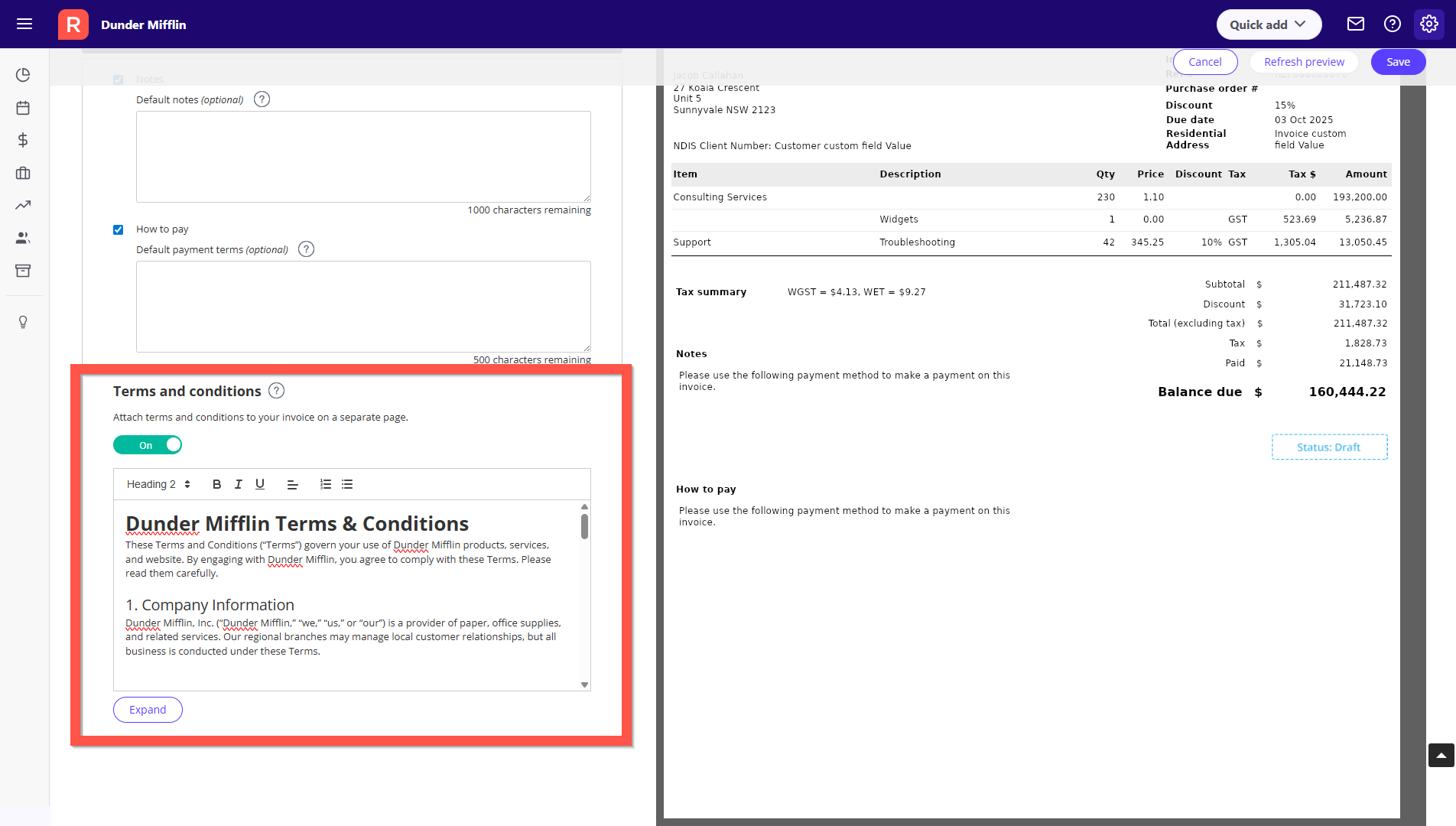Open the settings gear icon
The image size is (1456, 826).
coord(1429,24)
